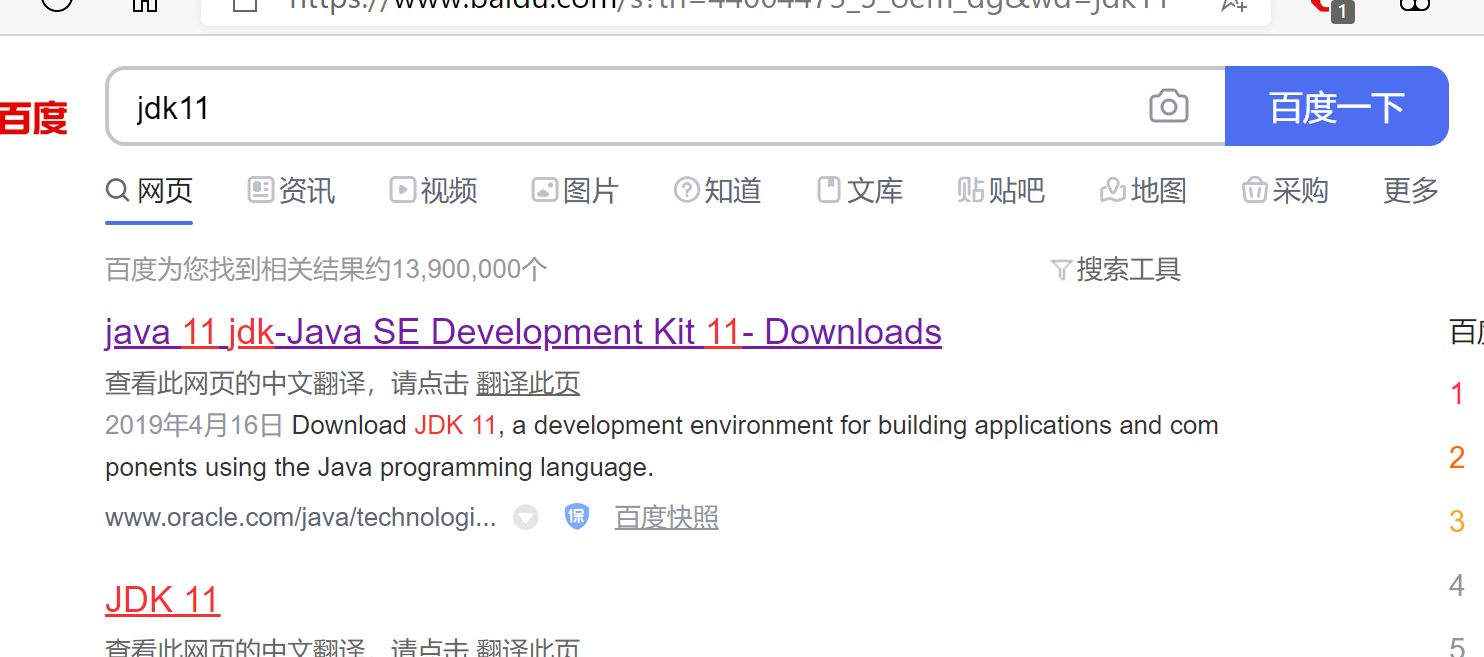Screen dimensions: 1484x657
Task: Switch to the 资讯 news tab
Action: [x=292, y=190]
